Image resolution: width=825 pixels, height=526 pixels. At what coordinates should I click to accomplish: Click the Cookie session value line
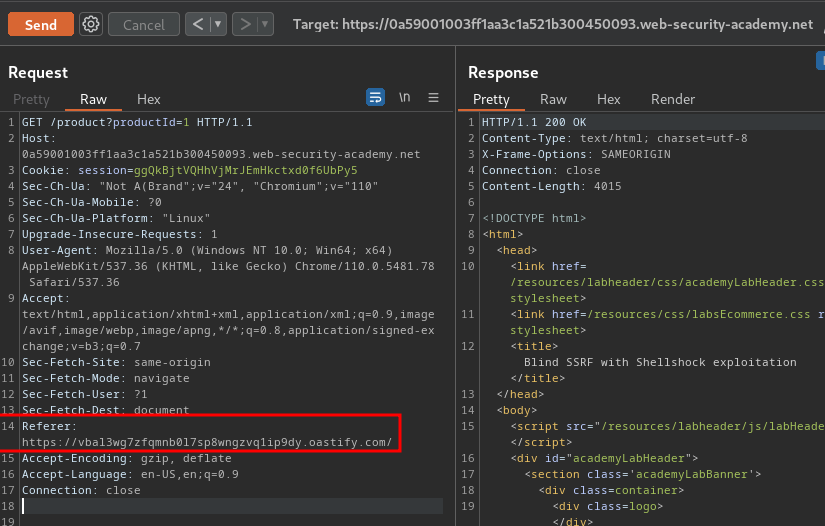pyautogui.click(x=189, y=170)
